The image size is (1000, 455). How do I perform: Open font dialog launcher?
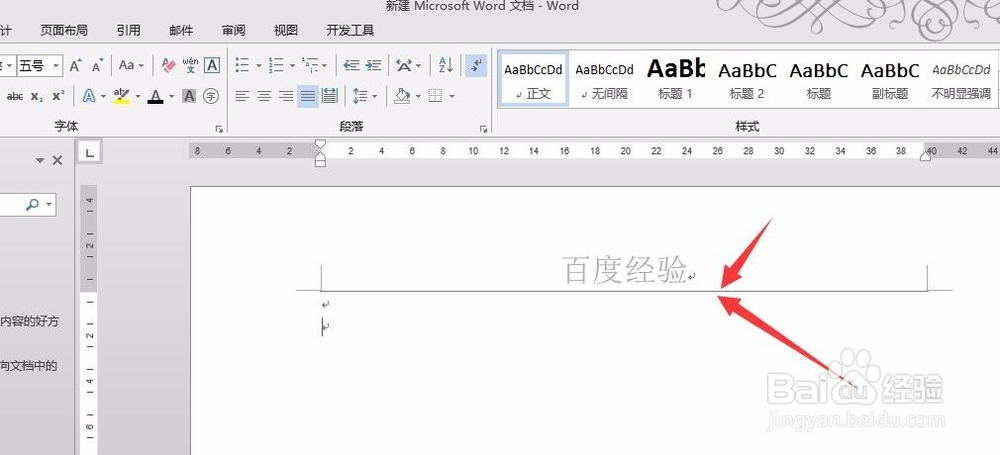coord(219,129)
